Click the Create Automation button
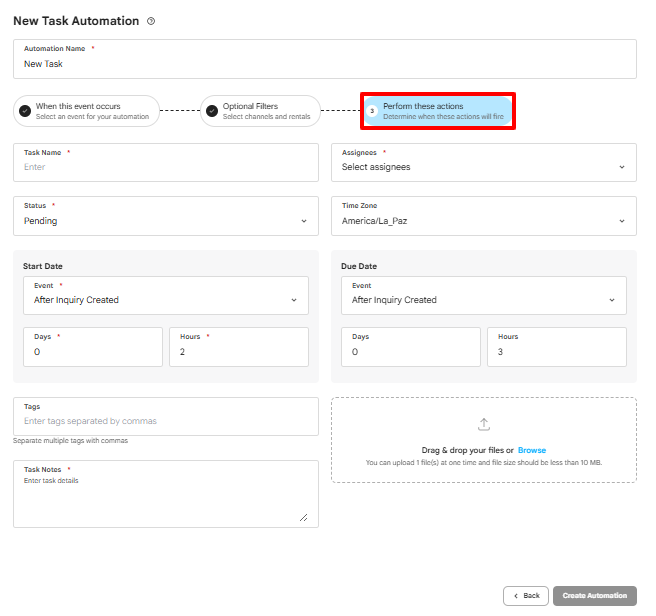Viewport: 656px width, 616px height. (x=594, y=595)
